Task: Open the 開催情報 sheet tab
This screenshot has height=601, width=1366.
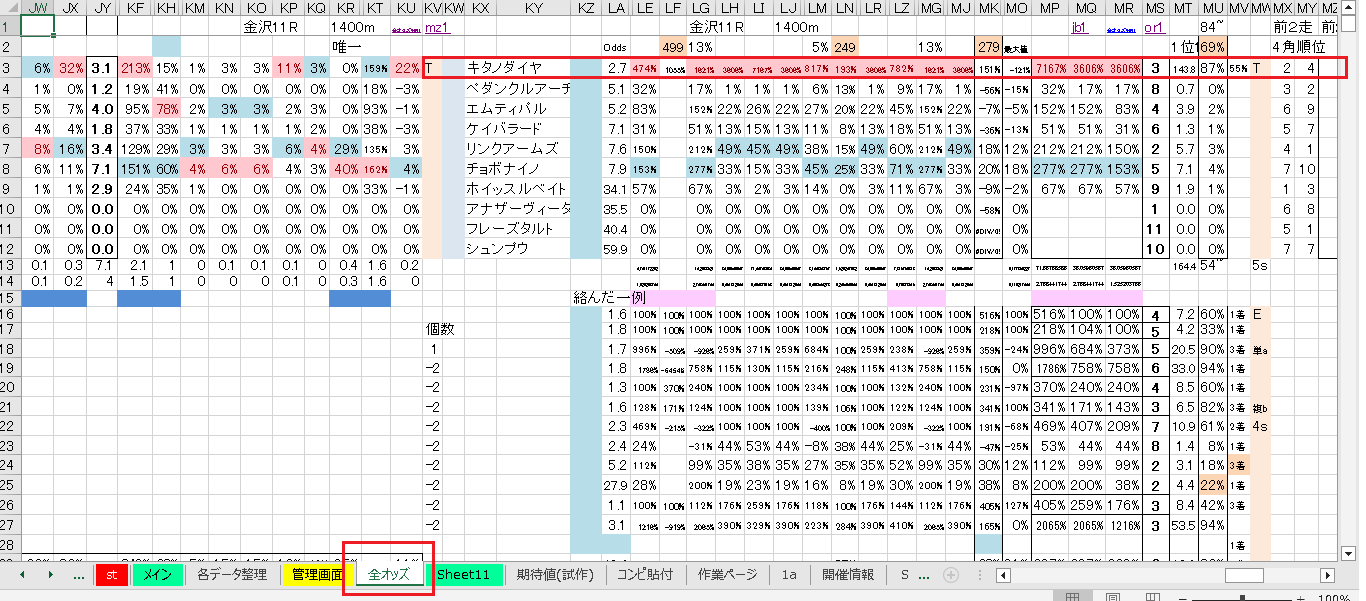Action: click(x=847, y=575)
